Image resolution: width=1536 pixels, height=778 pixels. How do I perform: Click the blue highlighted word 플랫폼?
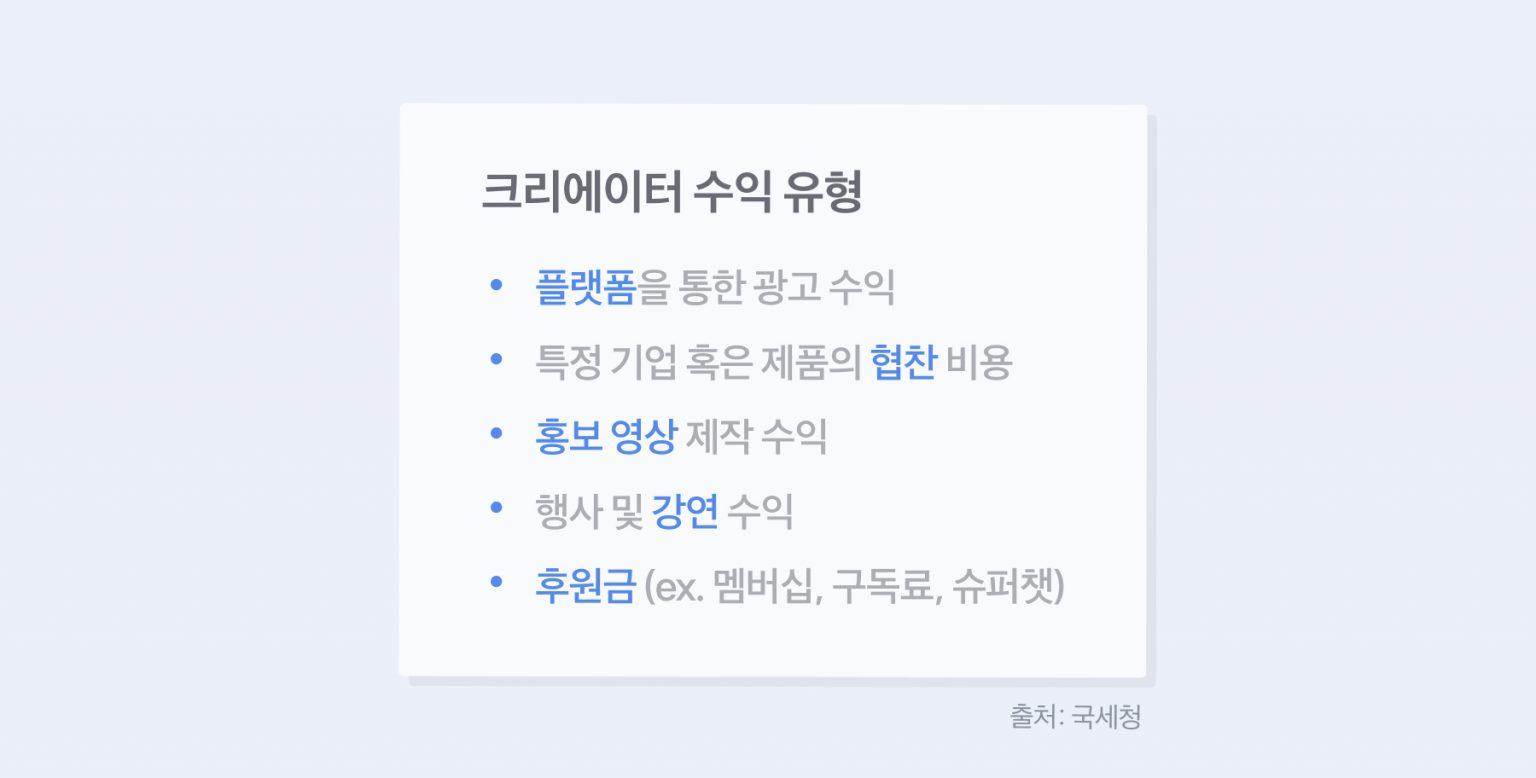[586, 287]
